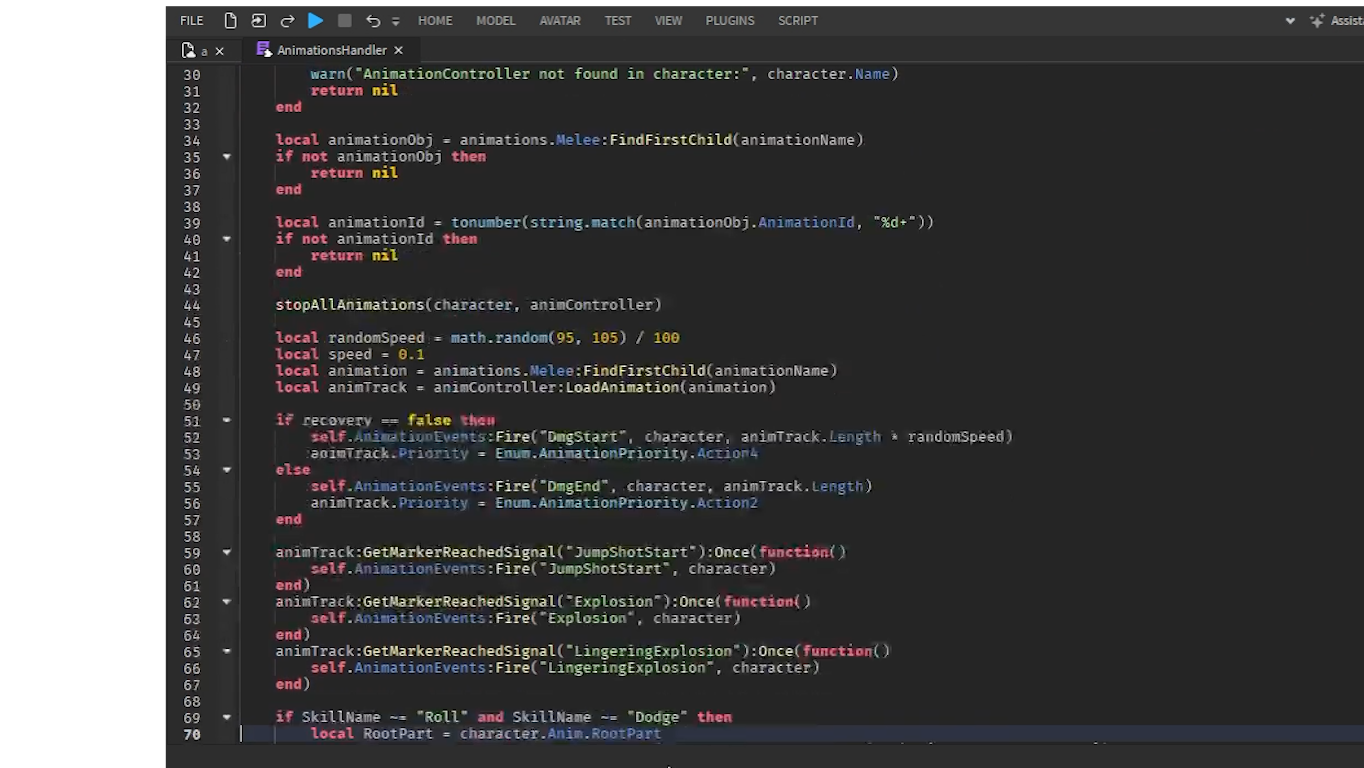Click the New file icon
Screen dimensions: 1364x768
click(x=231, y=20)
